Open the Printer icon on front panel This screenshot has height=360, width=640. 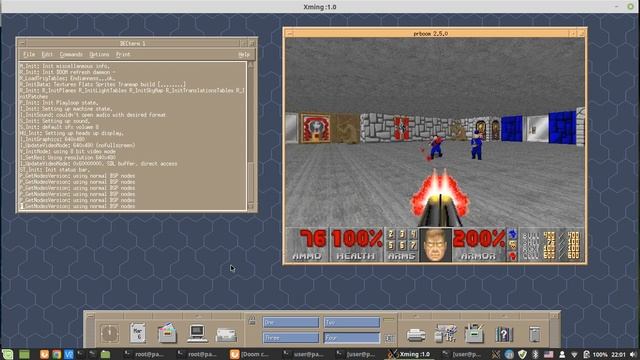click(x=416, y=335)
